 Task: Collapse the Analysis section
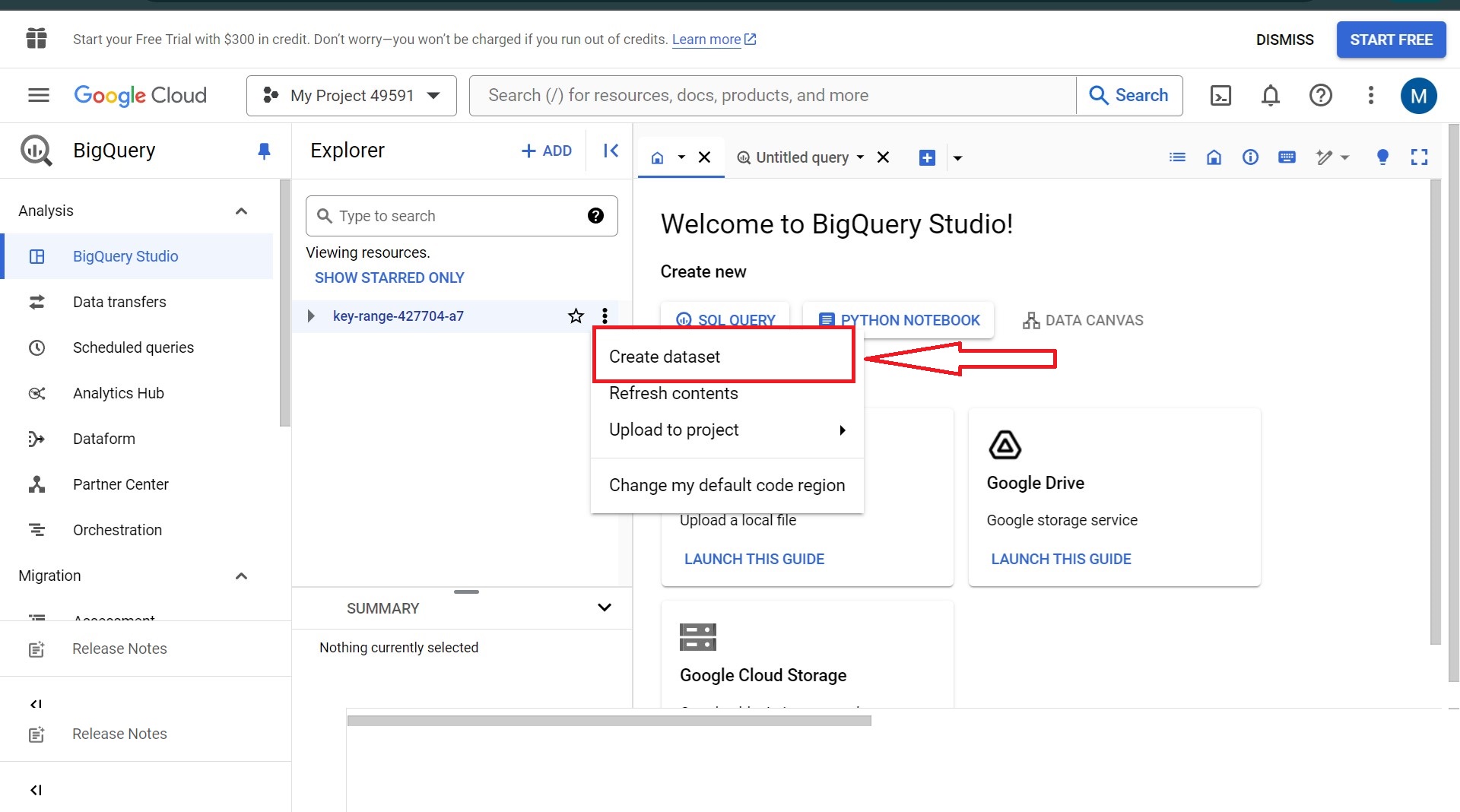pos(241,211)
